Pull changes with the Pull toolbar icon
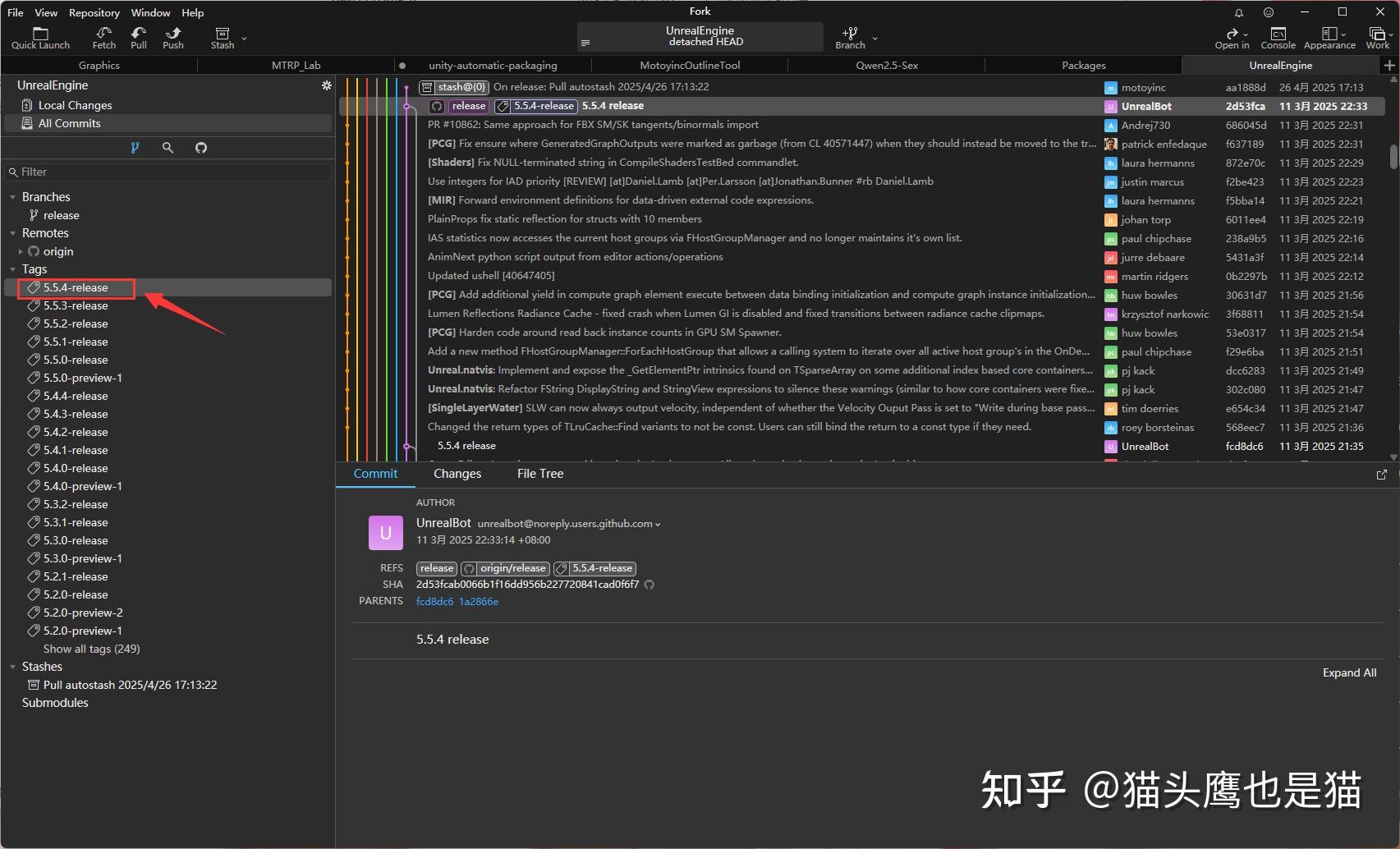The image size is (1400, 849). pyautogui.click(x=137, y=36)
